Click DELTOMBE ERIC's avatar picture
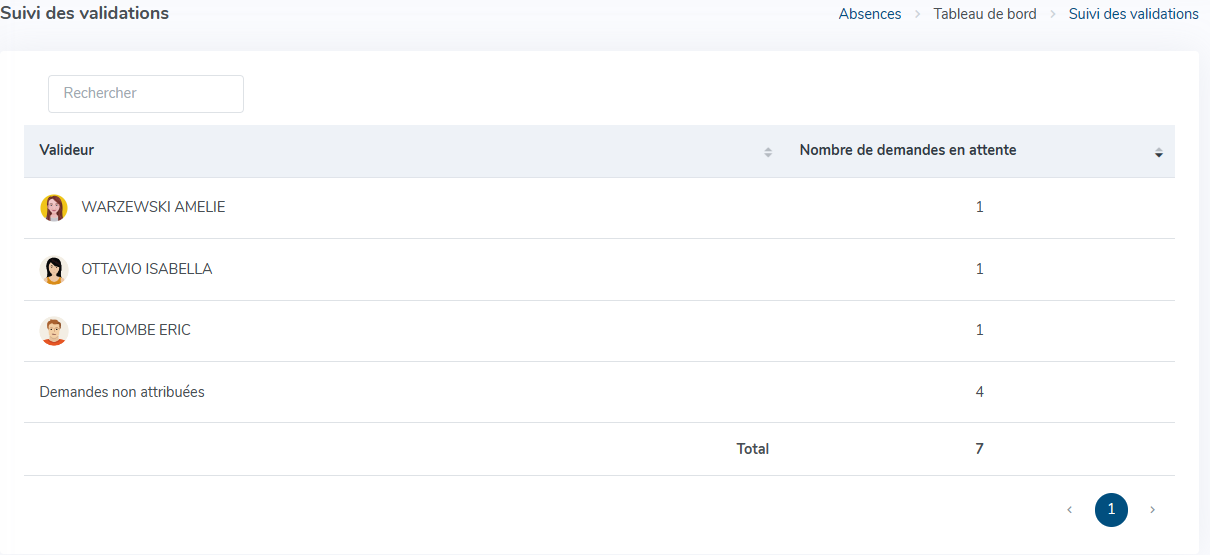The image size is (1210, 555). coord(54,331)
